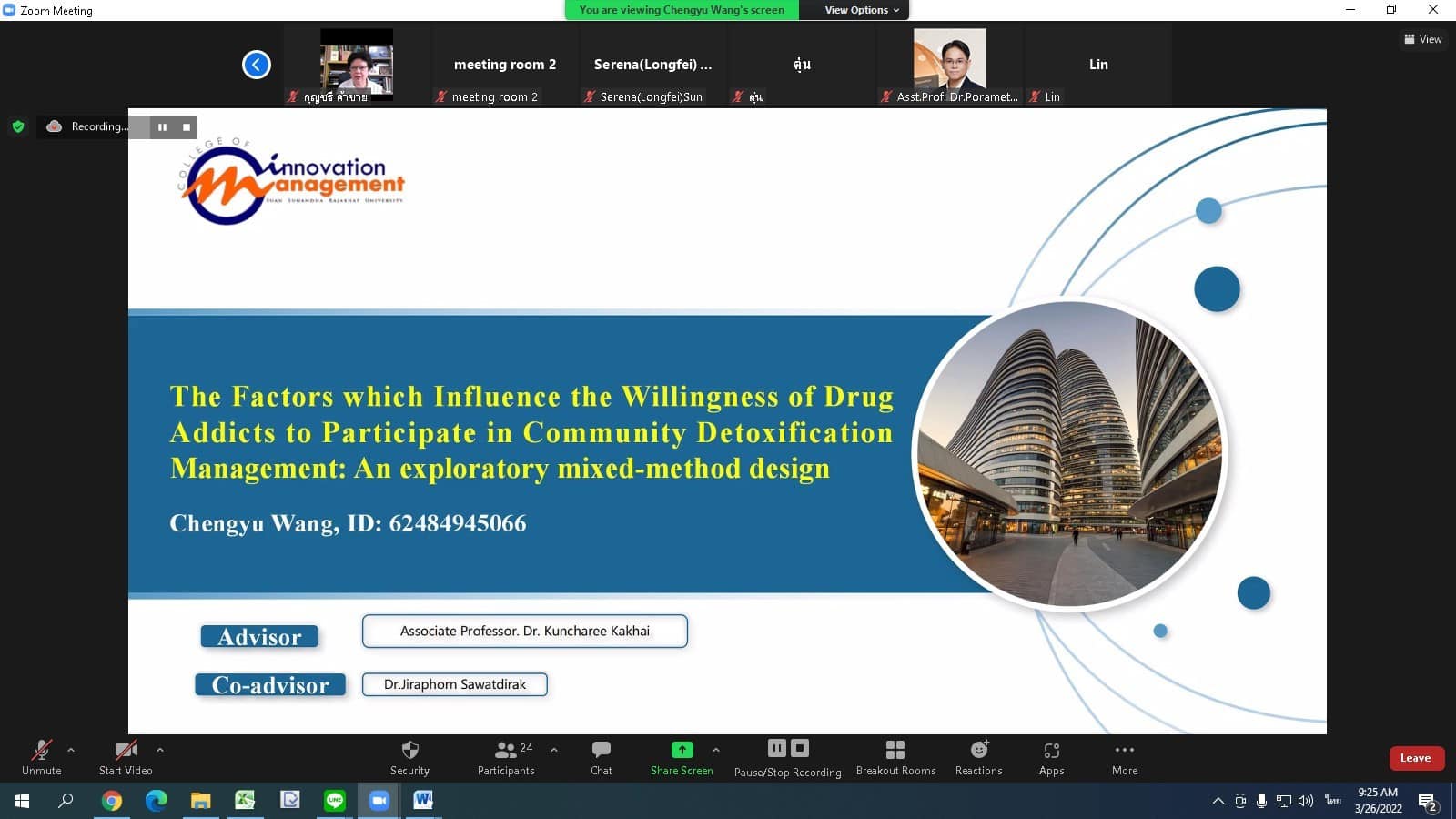Open the Chat panel

tap(601, 757)
